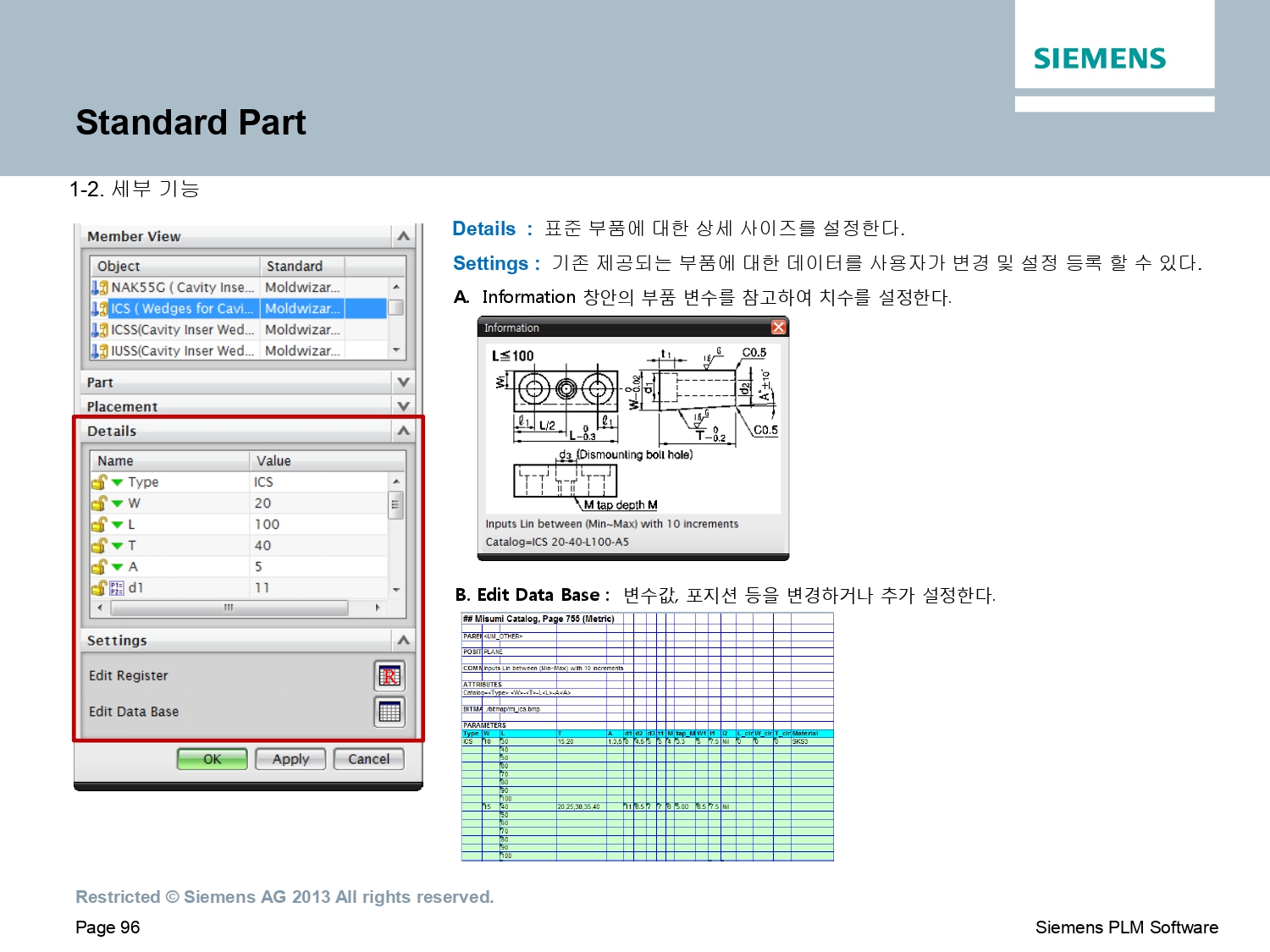Click the Apply button

point(290,759)
